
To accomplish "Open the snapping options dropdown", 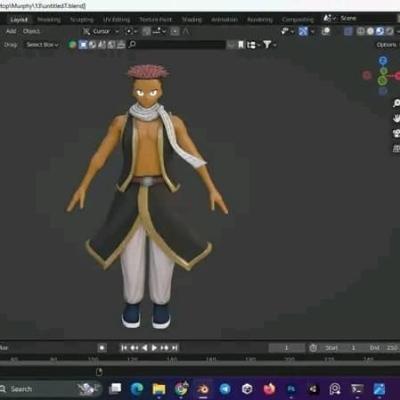I will (159, 31).
